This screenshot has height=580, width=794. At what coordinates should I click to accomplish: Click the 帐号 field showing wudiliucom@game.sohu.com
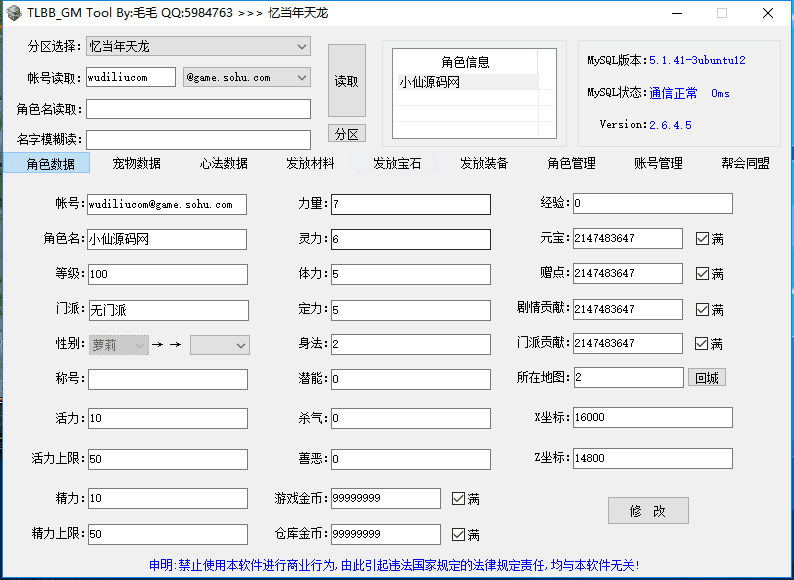click(167, 204)
